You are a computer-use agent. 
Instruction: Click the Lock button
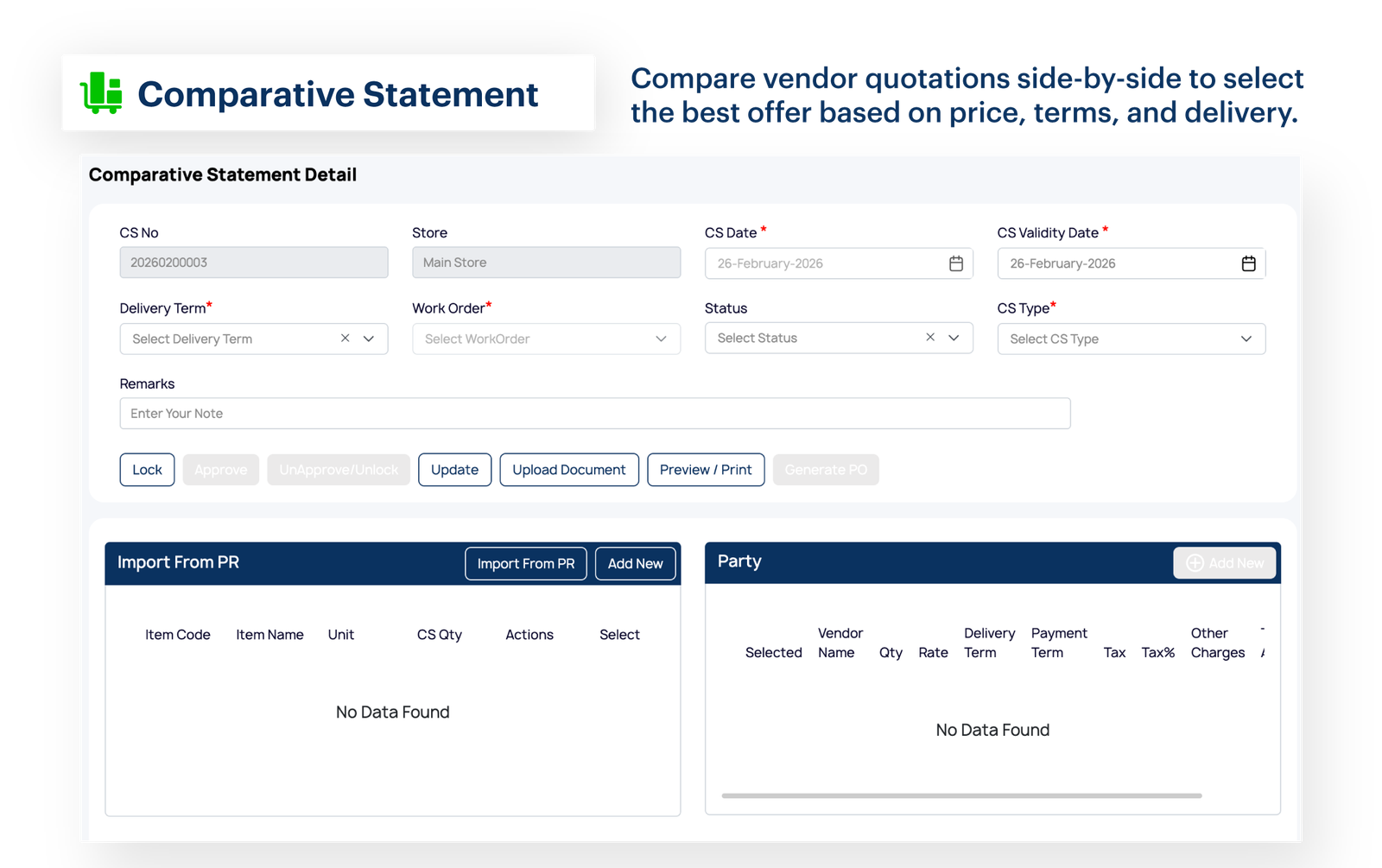(x=147, y=469)
